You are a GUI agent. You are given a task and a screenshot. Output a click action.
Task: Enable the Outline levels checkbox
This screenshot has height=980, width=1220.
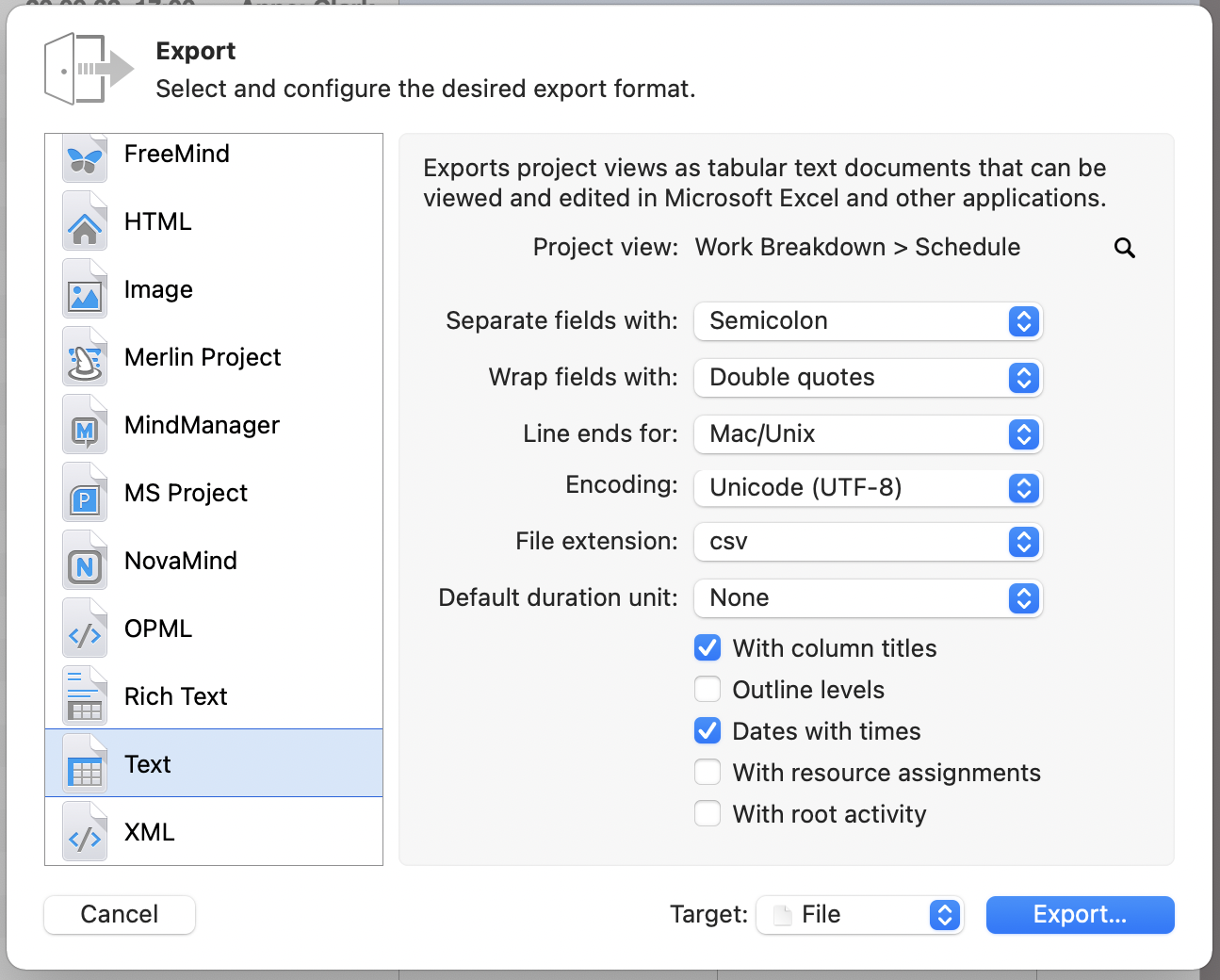coord(708,689)
